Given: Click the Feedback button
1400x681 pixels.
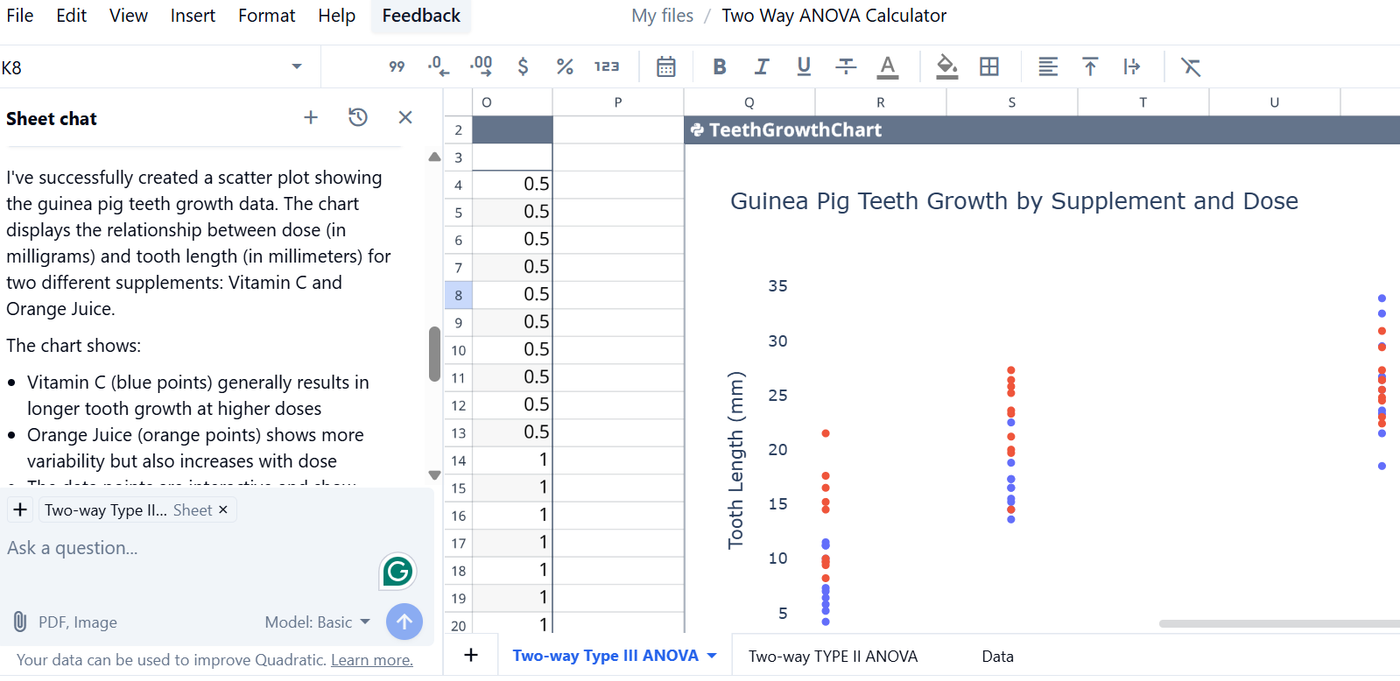Looking at the screenshot, I should point(421,16).
